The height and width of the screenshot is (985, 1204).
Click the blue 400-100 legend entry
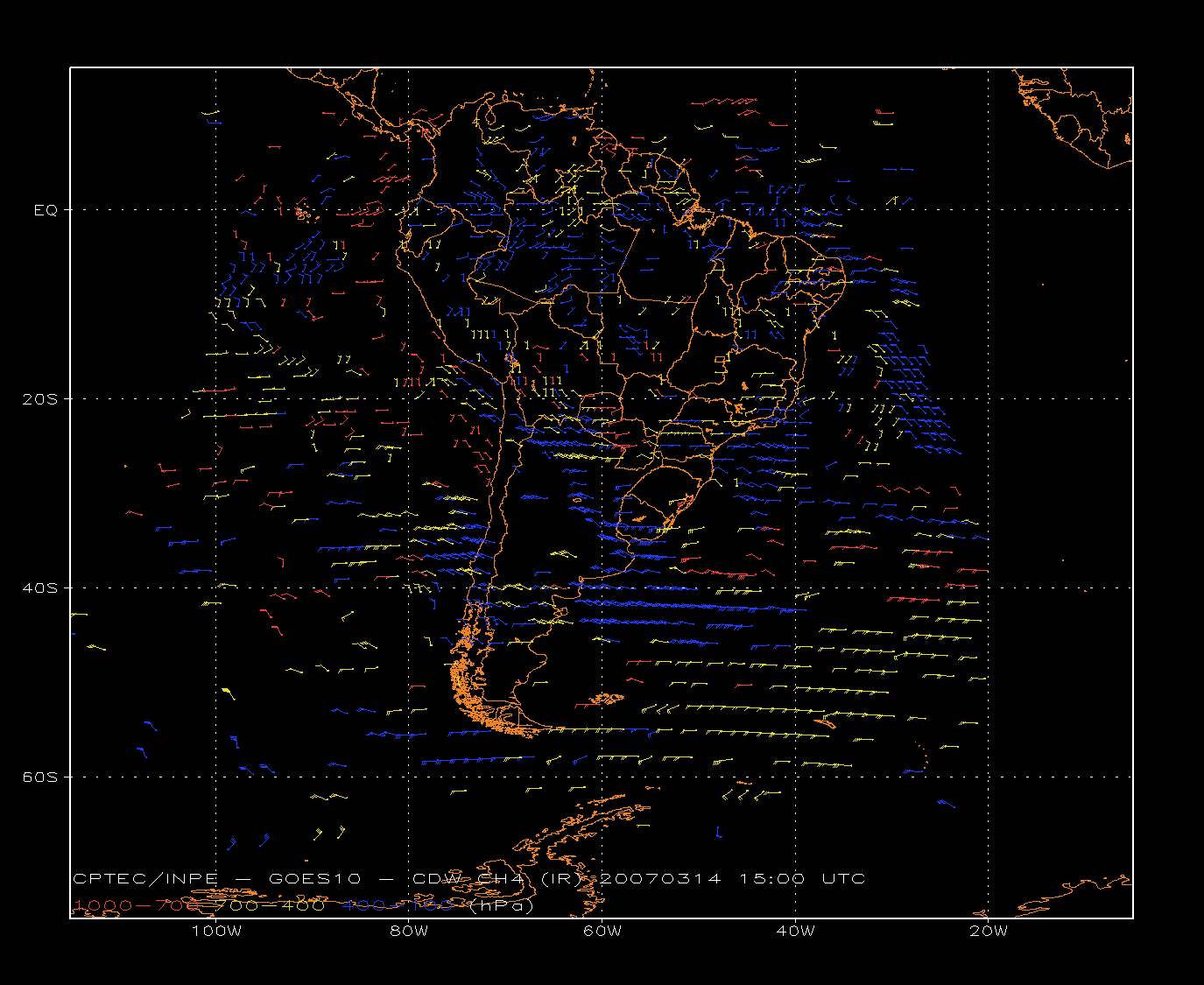[398, 905]
